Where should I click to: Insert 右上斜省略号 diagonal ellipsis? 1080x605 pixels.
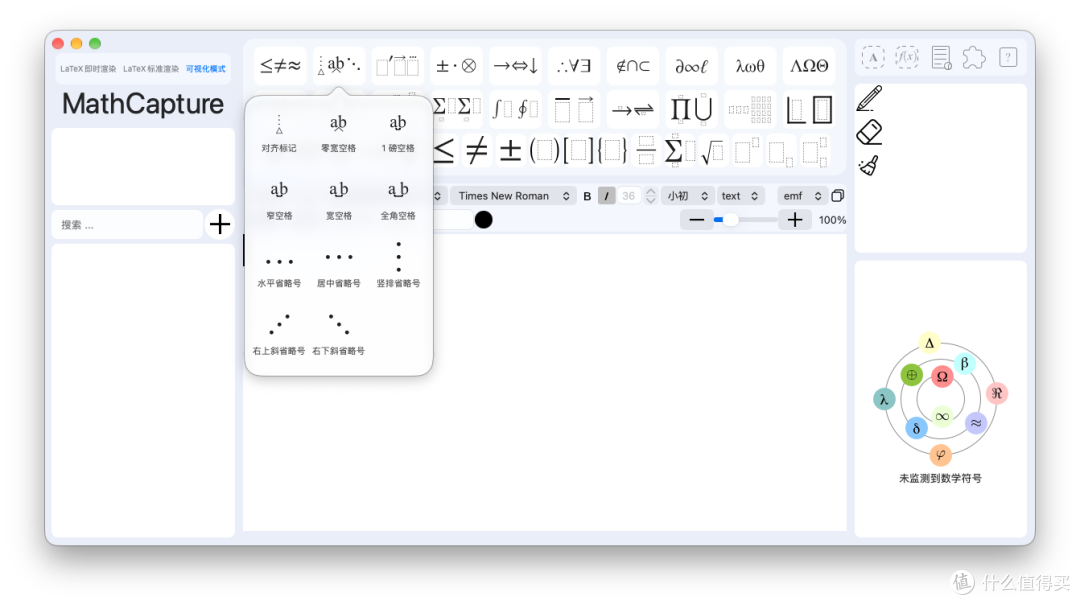click(x=279, y=335)
